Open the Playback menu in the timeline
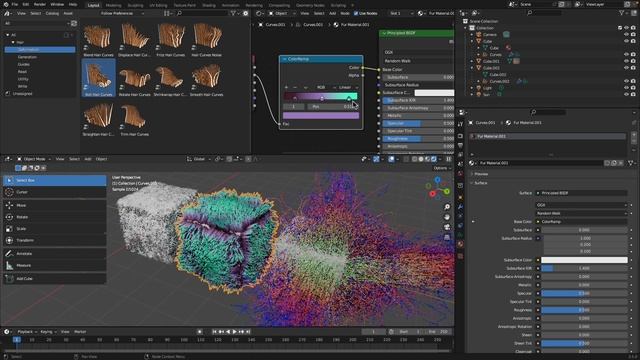 click(27, 332)
